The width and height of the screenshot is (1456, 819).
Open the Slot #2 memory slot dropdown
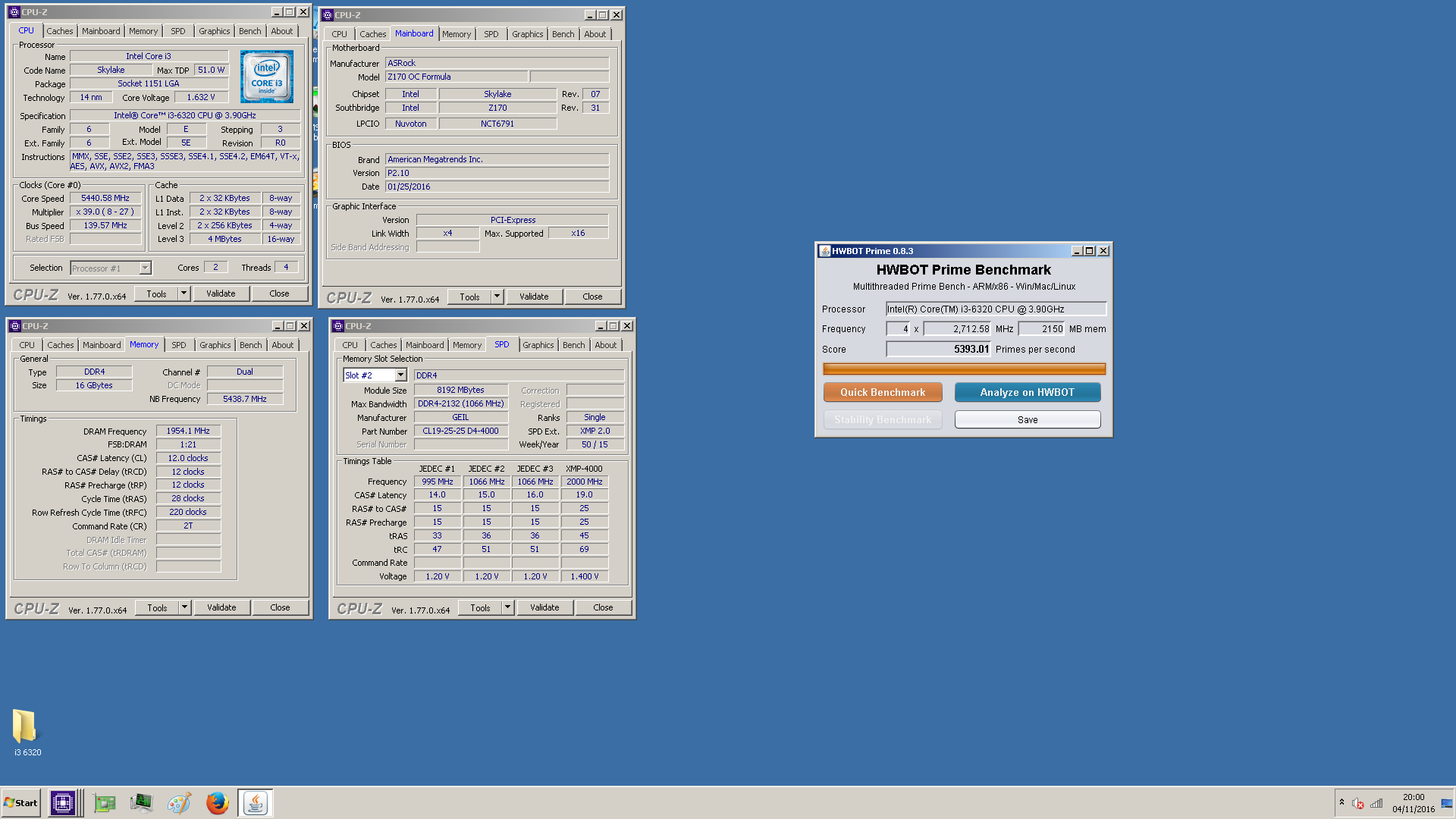[400, 375]
